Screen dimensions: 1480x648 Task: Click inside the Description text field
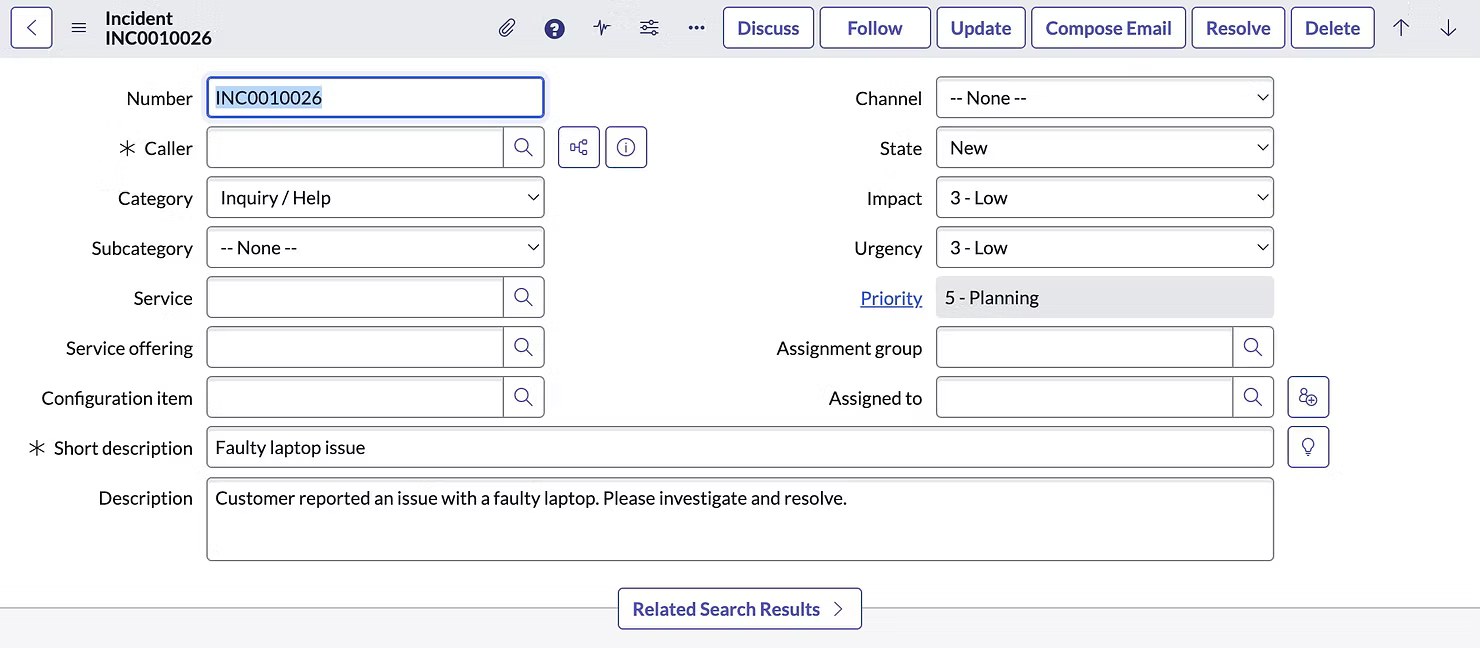740,518
